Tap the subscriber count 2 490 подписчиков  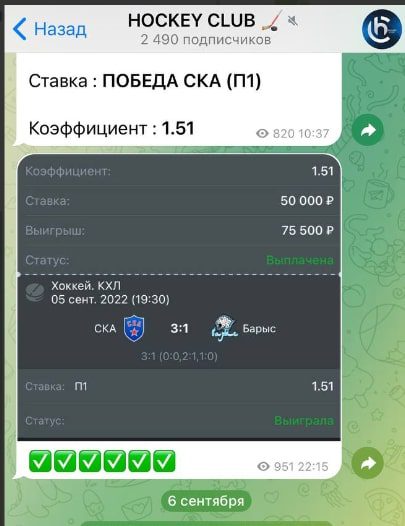coord(206,40)
